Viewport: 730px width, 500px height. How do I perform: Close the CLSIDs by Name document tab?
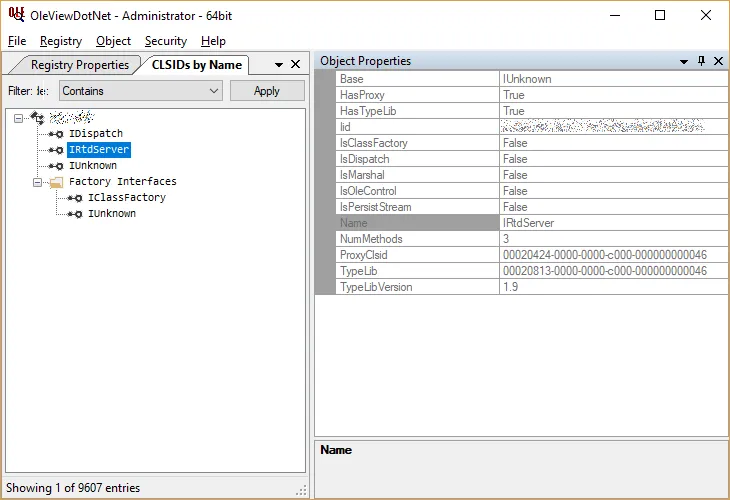tap(296, 64)
